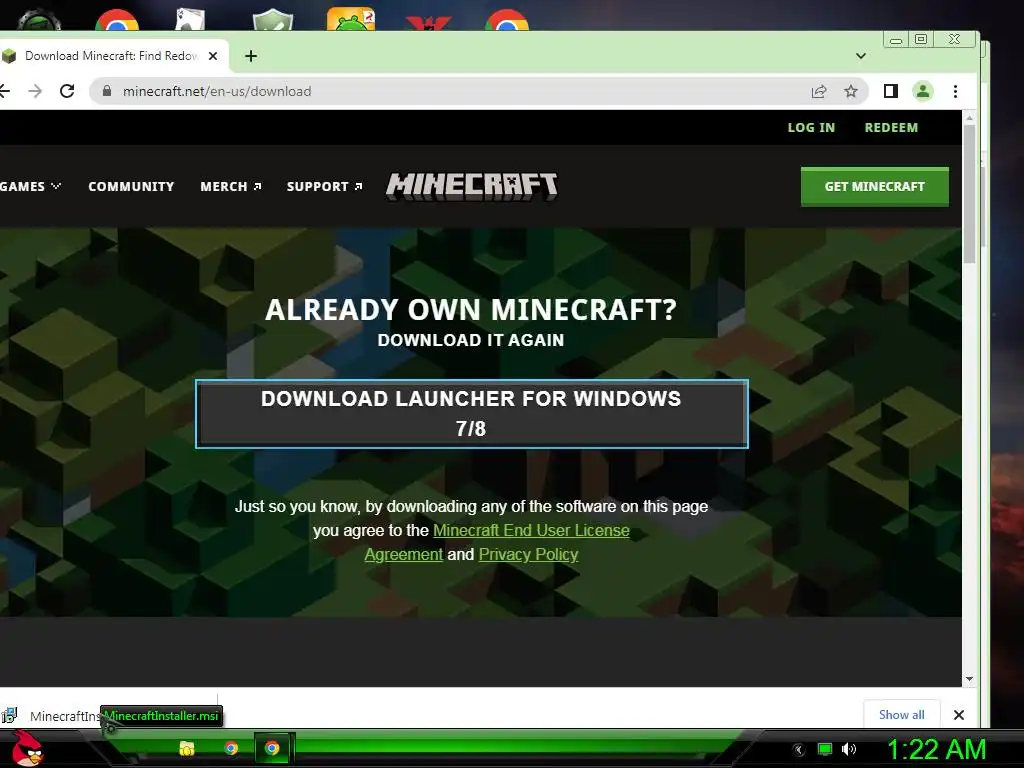Image resolution: width=1024 pixels, height=768 pixels.
Task: Click the LOG IN link
Action: coord(811,128)
